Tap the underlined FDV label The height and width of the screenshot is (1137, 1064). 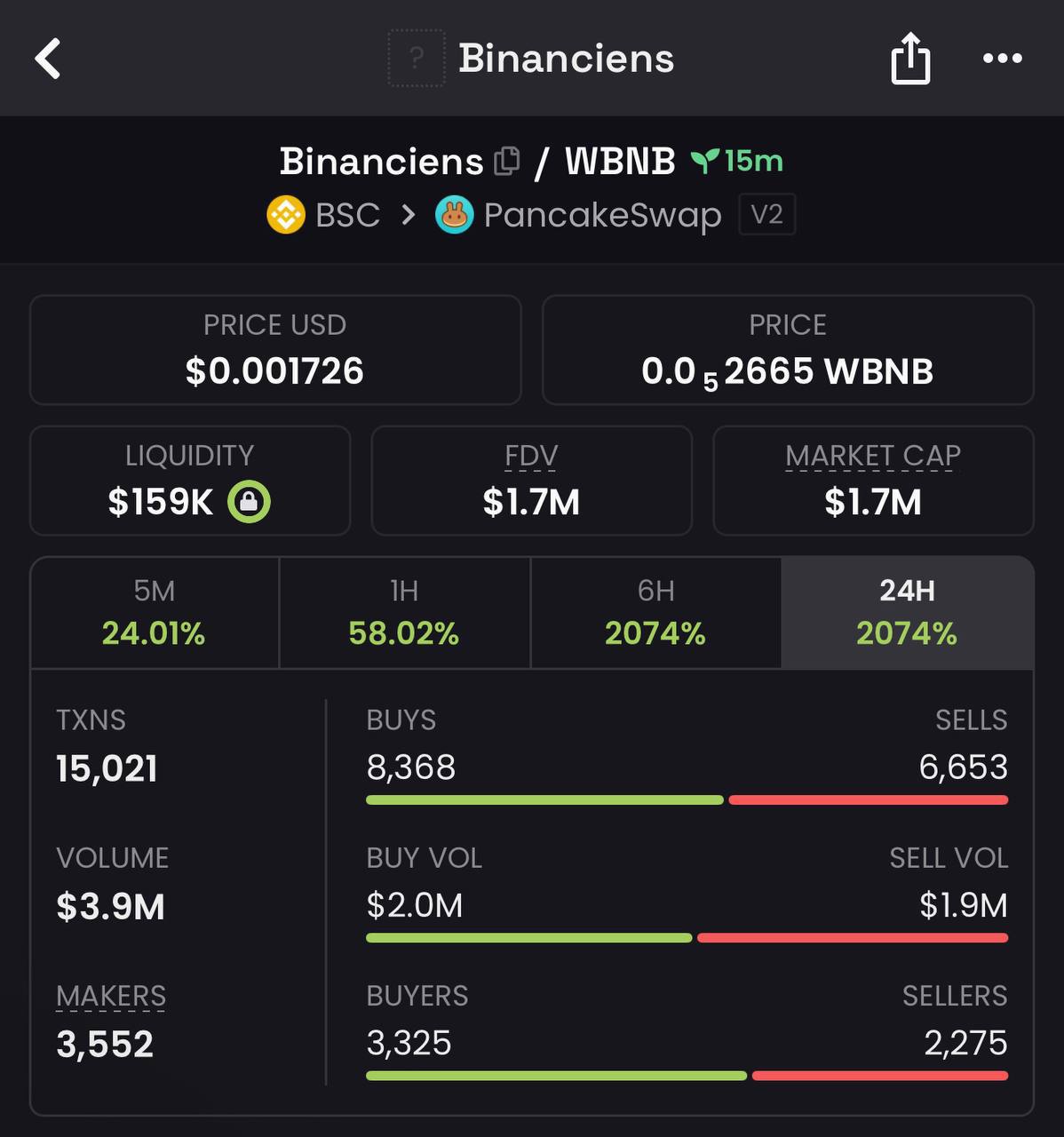[x=531, y=456]
